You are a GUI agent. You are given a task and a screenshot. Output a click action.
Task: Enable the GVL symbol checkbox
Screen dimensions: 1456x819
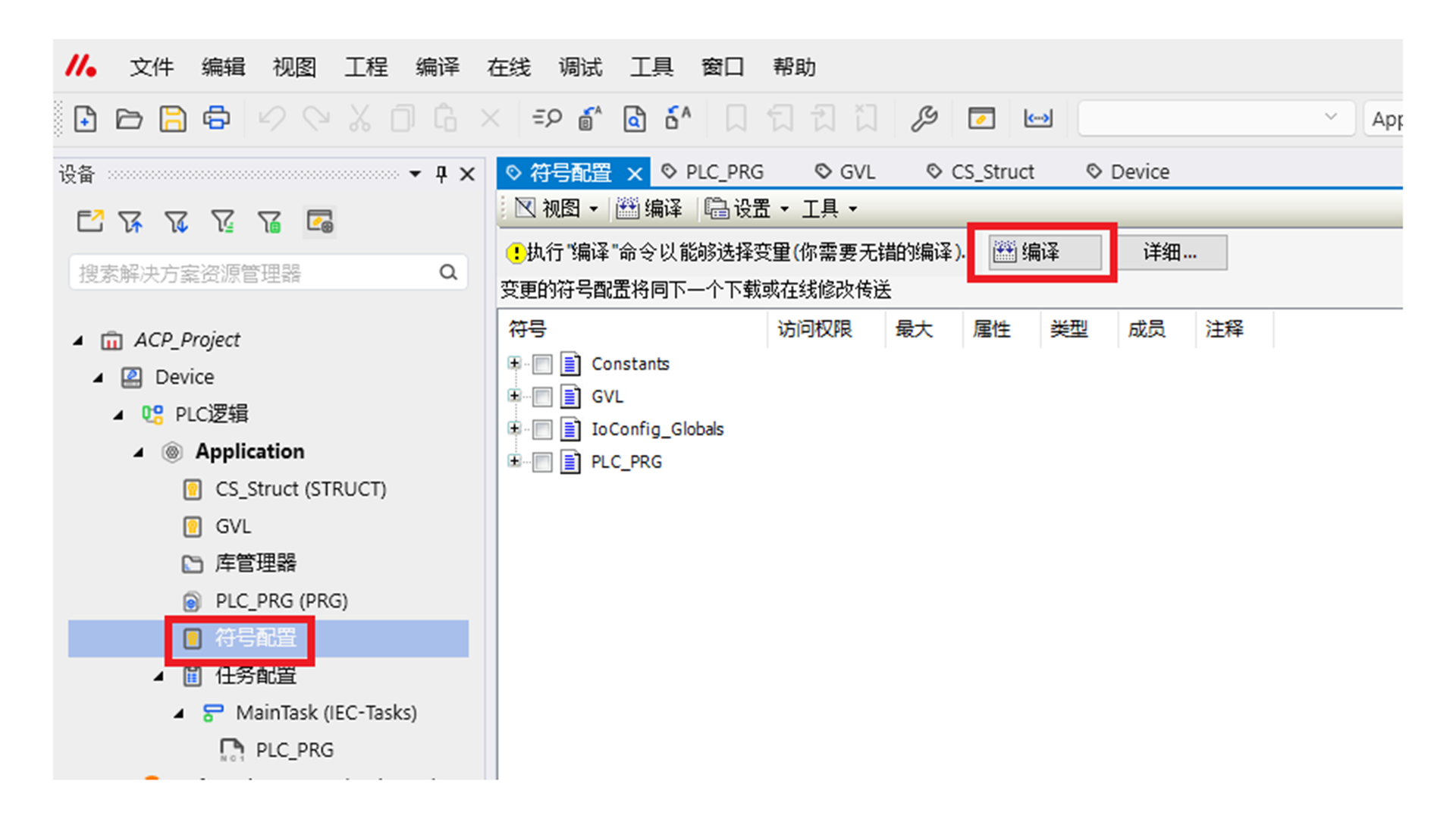click(x=542, y=397)
